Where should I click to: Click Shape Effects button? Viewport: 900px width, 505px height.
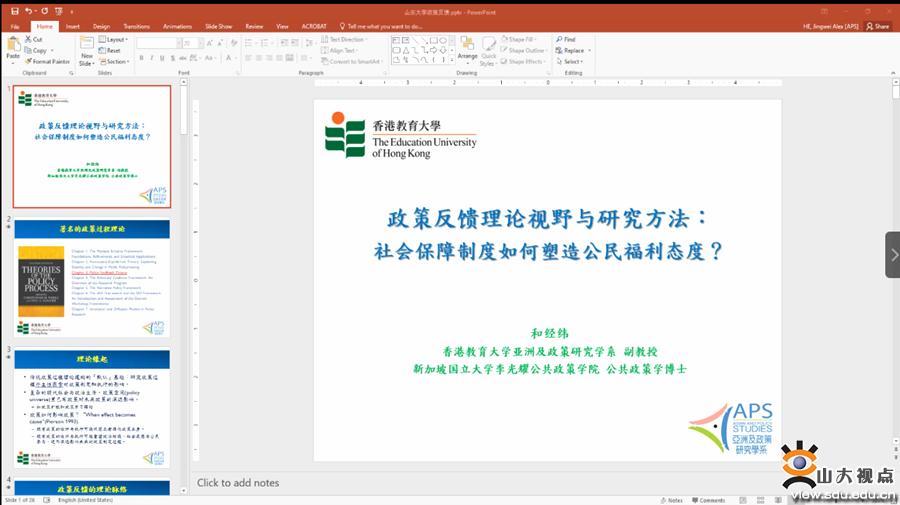point(522,61)
